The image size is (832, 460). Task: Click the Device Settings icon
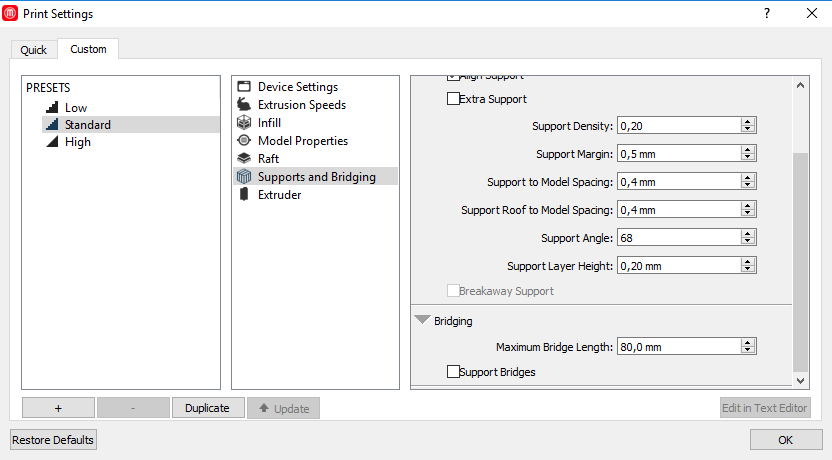243,87
